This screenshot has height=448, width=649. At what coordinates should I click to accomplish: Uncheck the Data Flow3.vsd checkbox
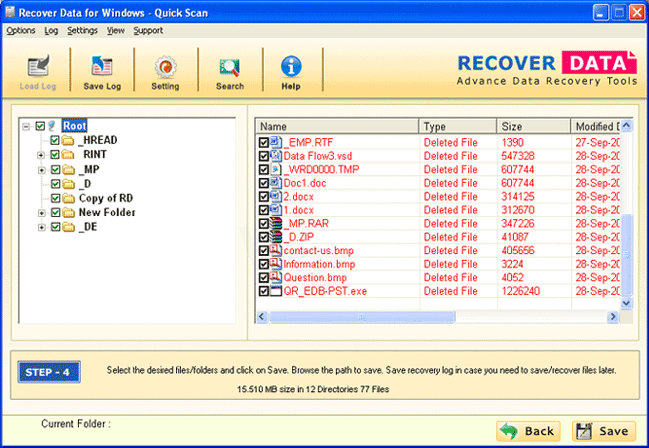pyautogui.click(x=264, y=156)
